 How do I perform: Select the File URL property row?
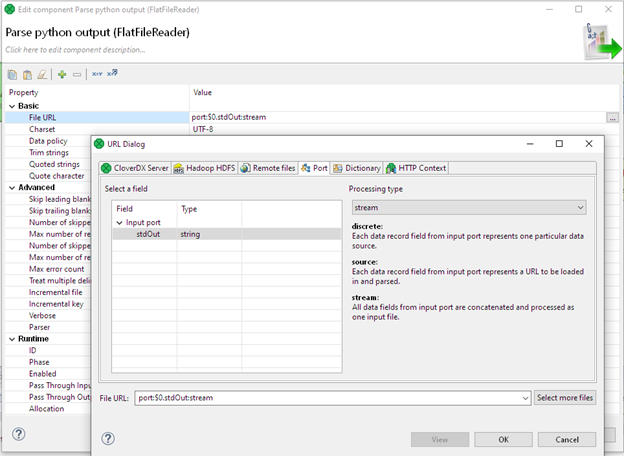click(x=97, y=118)
